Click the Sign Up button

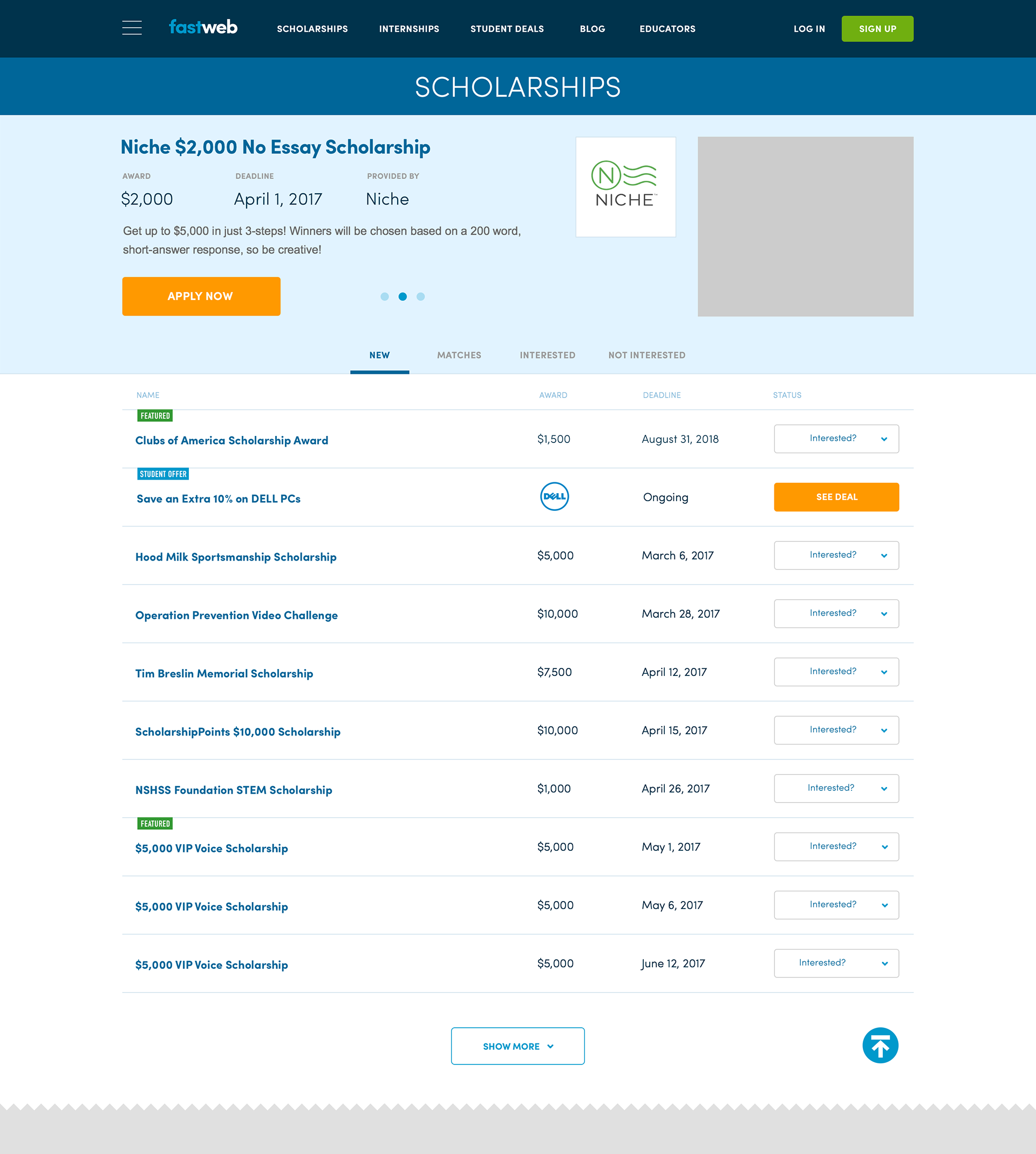877,29
